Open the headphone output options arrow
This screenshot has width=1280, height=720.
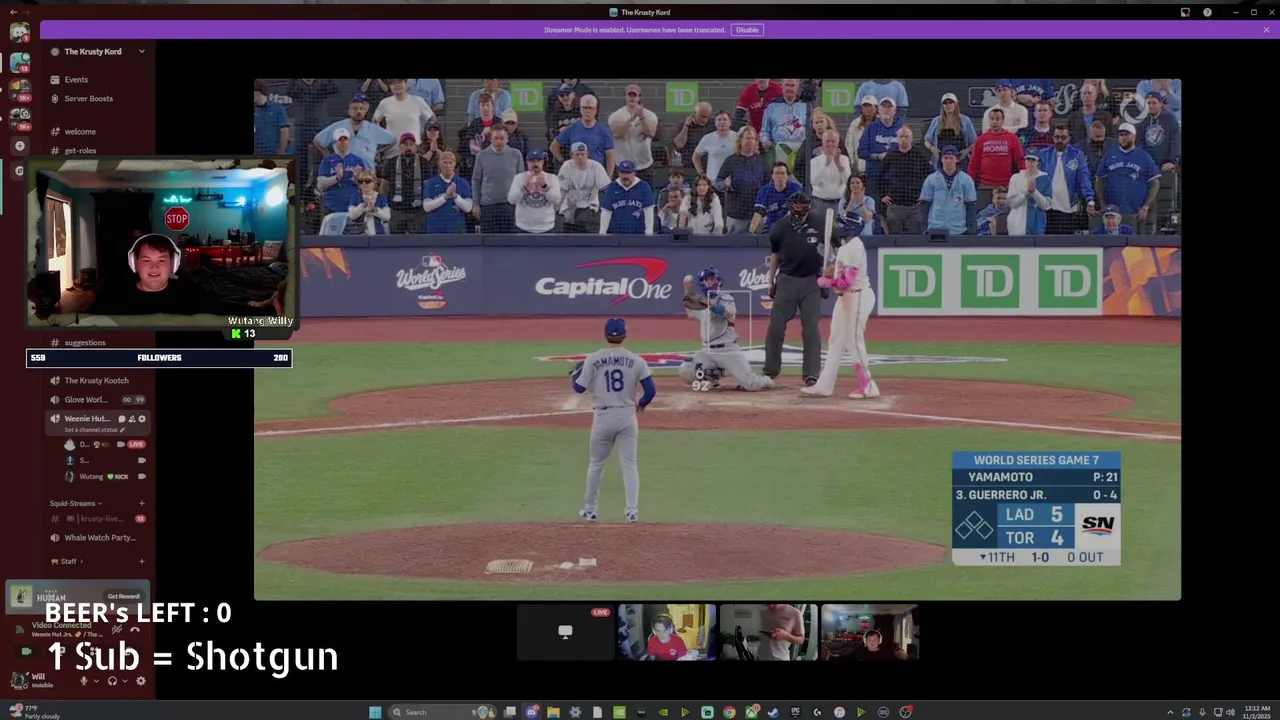click(125, 681)
